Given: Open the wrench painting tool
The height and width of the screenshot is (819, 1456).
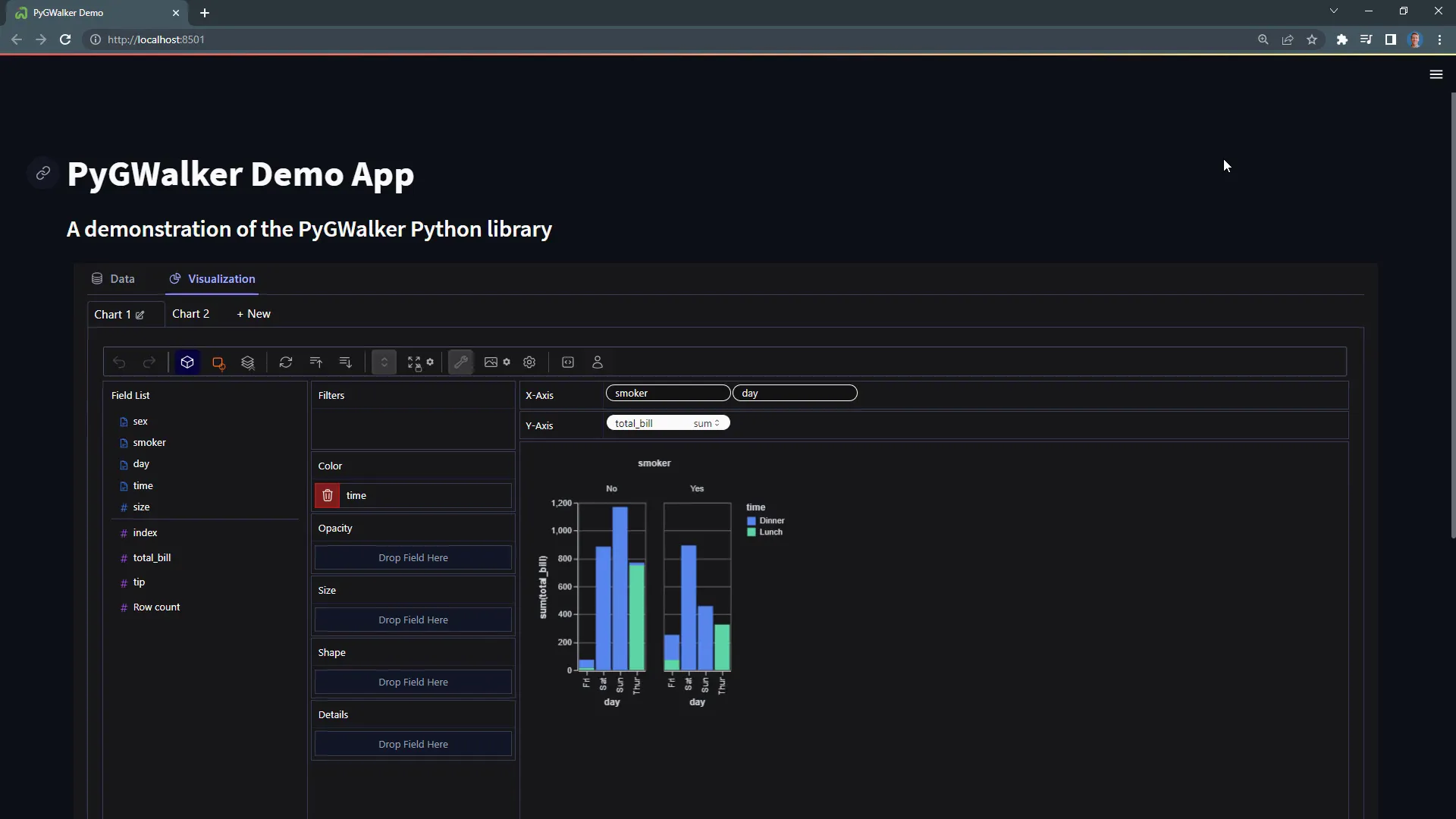Looking at the screenshot, I should coord(462,362).
